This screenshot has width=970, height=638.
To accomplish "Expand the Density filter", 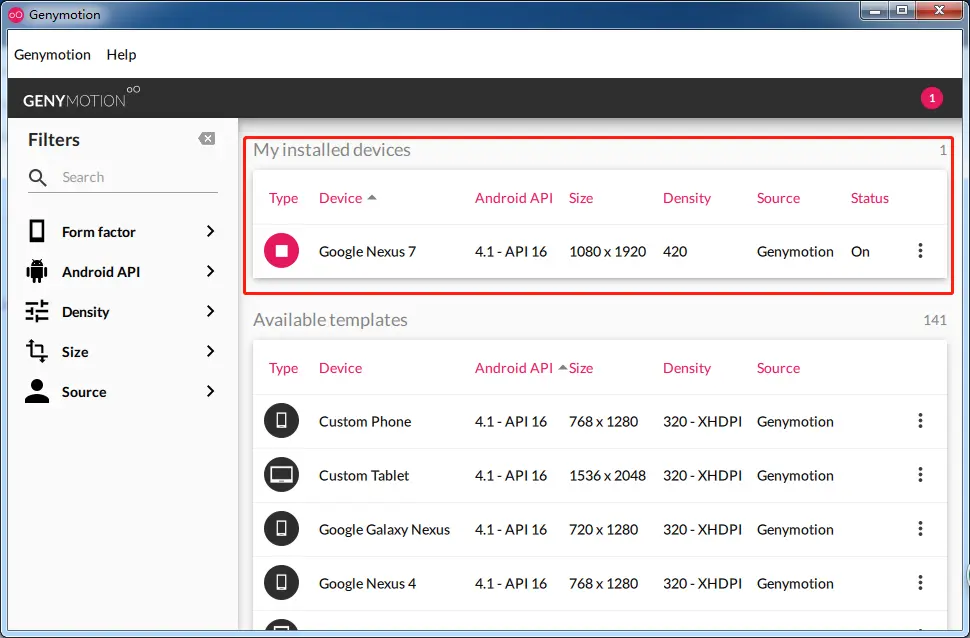I will coord(210,311).
